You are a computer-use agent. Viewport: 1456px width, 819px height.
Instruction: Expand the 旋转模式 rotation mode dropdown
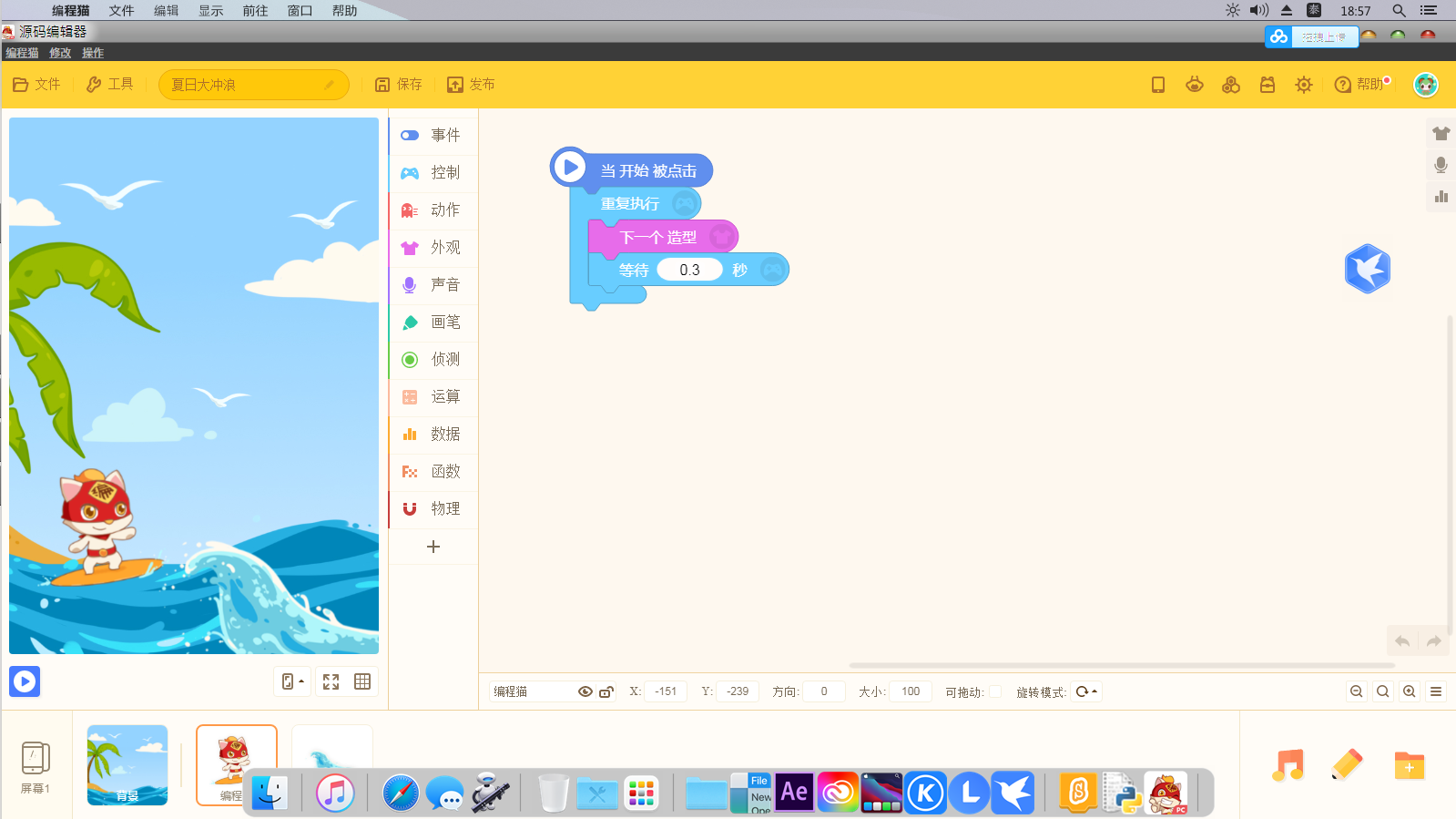tap(1086, 691)
